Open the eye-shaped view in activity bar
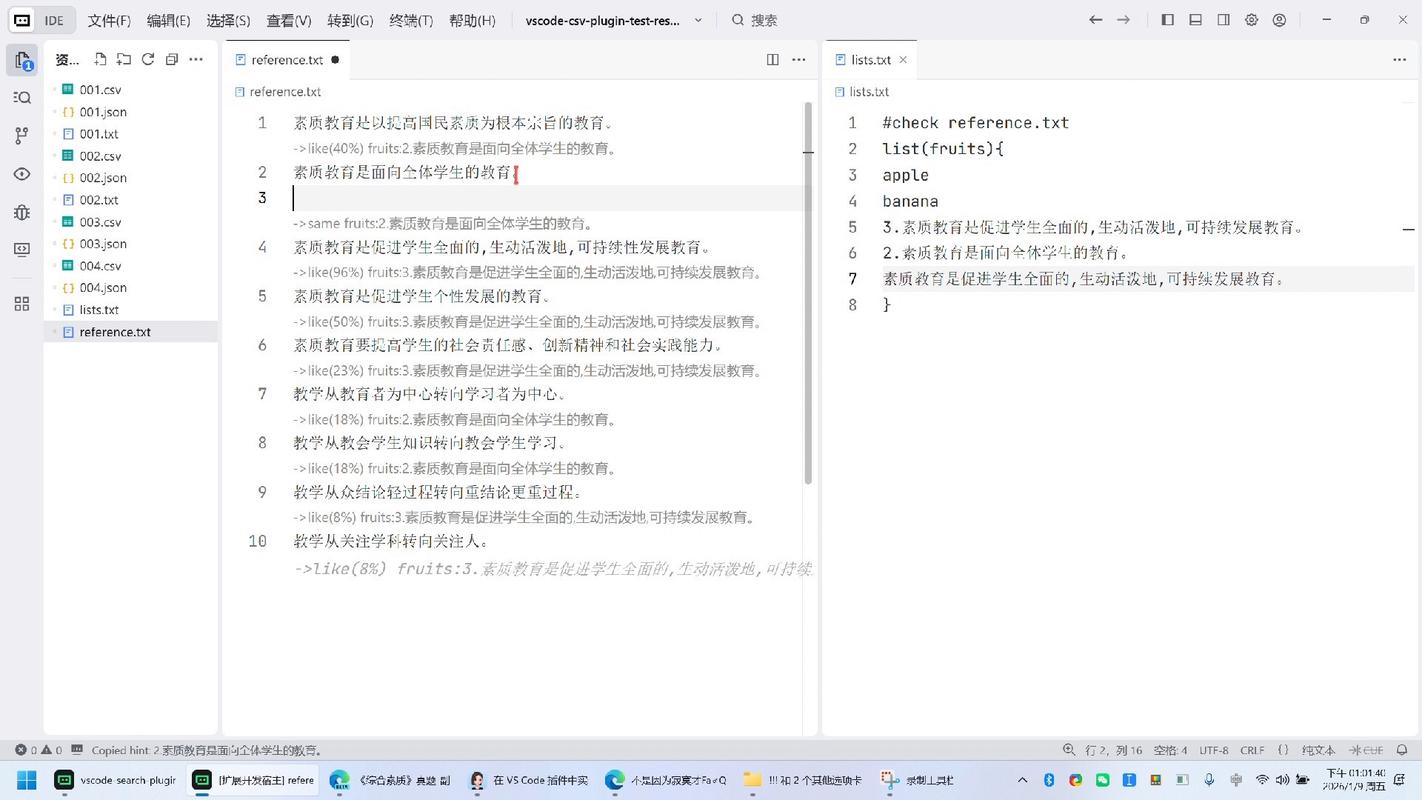This screenshot has height=800, width=1422. click(x=22, y=174)
